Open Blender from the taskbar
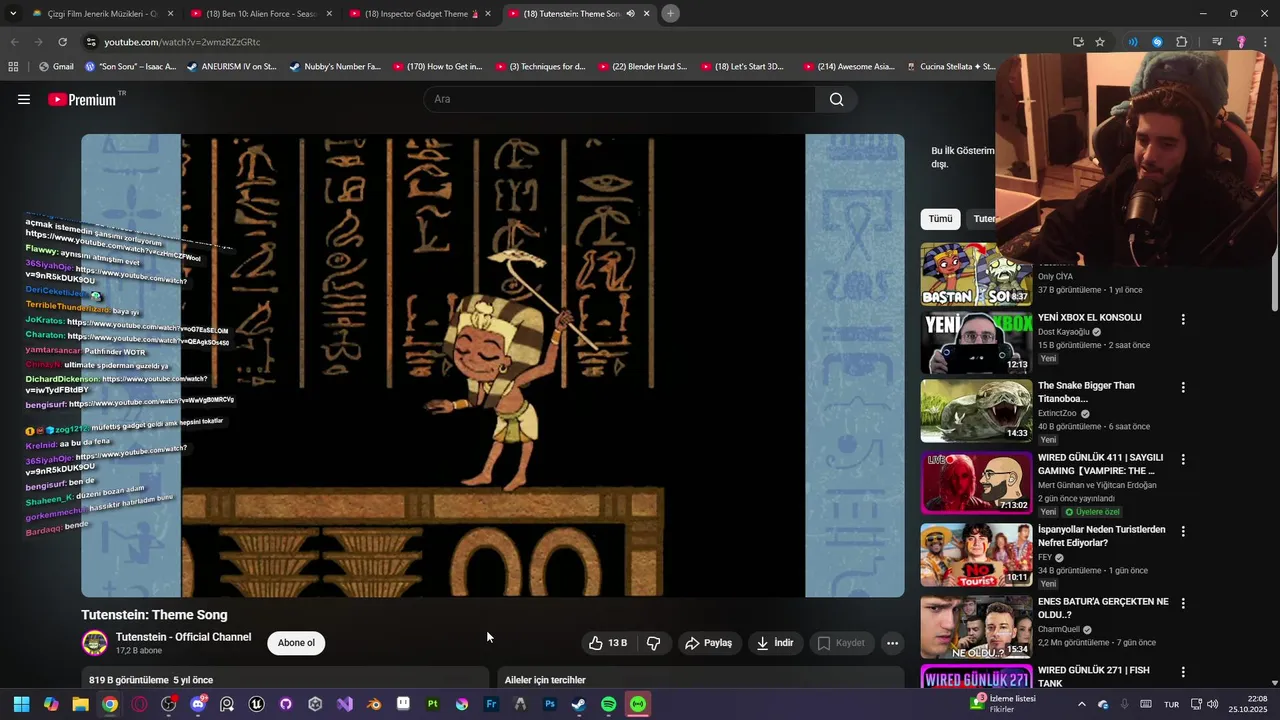The height and width of the screenshot is (720, 1280). (374, 704)
